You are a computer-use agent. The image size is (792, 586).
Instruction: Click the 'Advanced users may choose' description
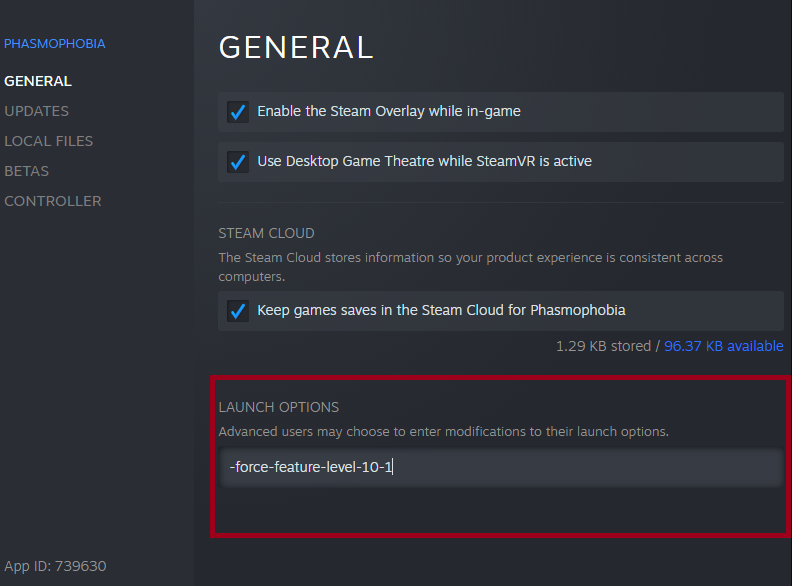click(443, 432)
